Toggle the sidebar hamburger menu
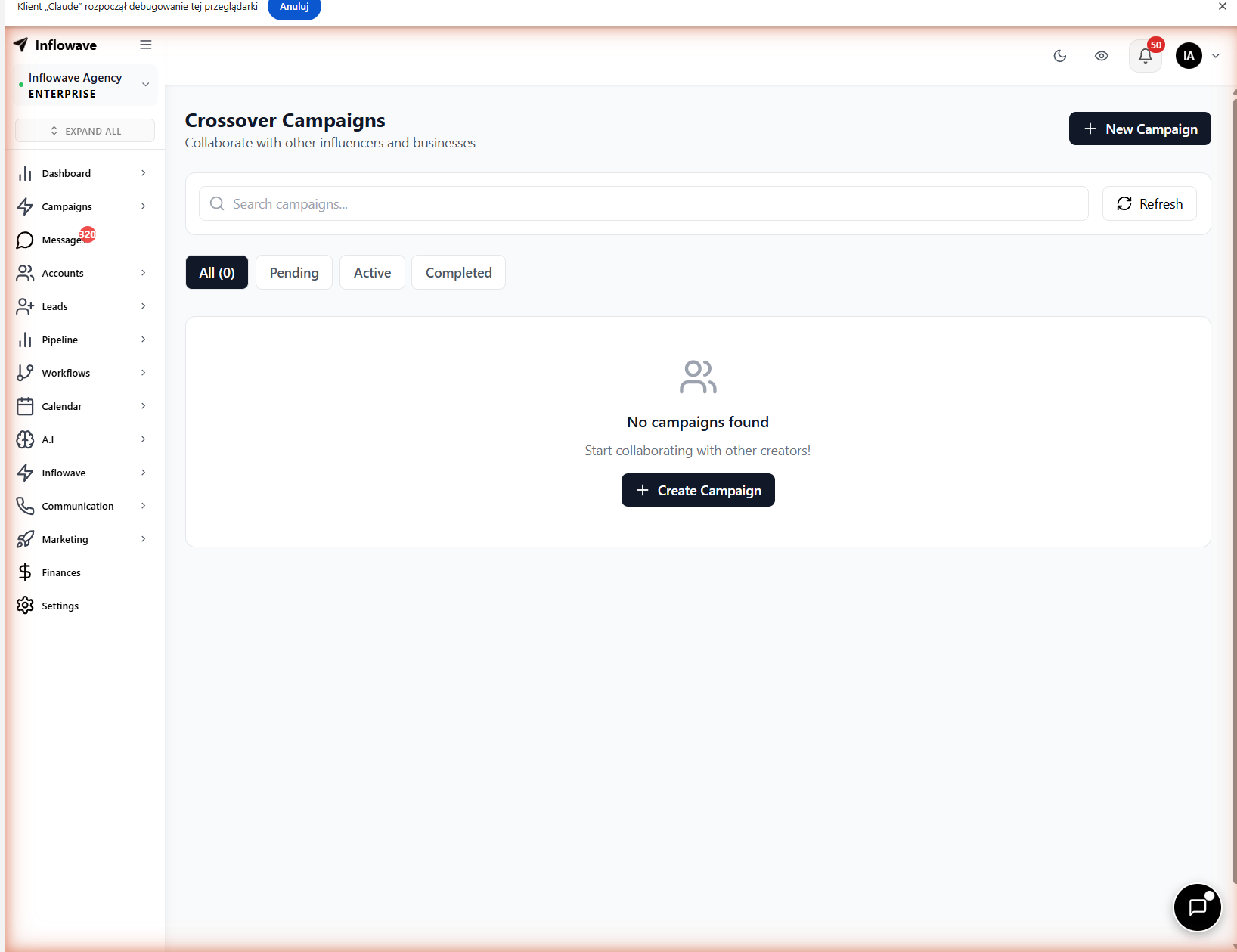The height and width of the screenshot is (952, 1237). click(x=146, y=45)
